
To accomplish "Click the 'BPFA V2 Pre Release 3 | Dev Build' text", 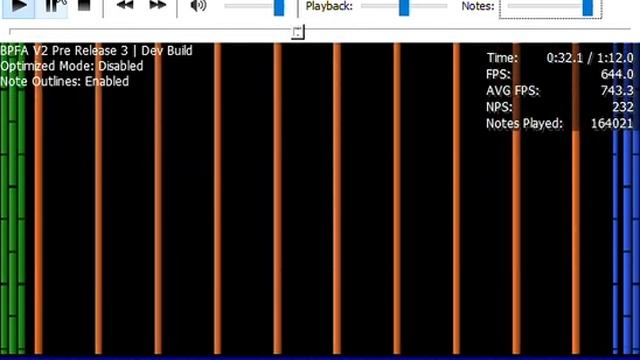I will coord(96,51).
